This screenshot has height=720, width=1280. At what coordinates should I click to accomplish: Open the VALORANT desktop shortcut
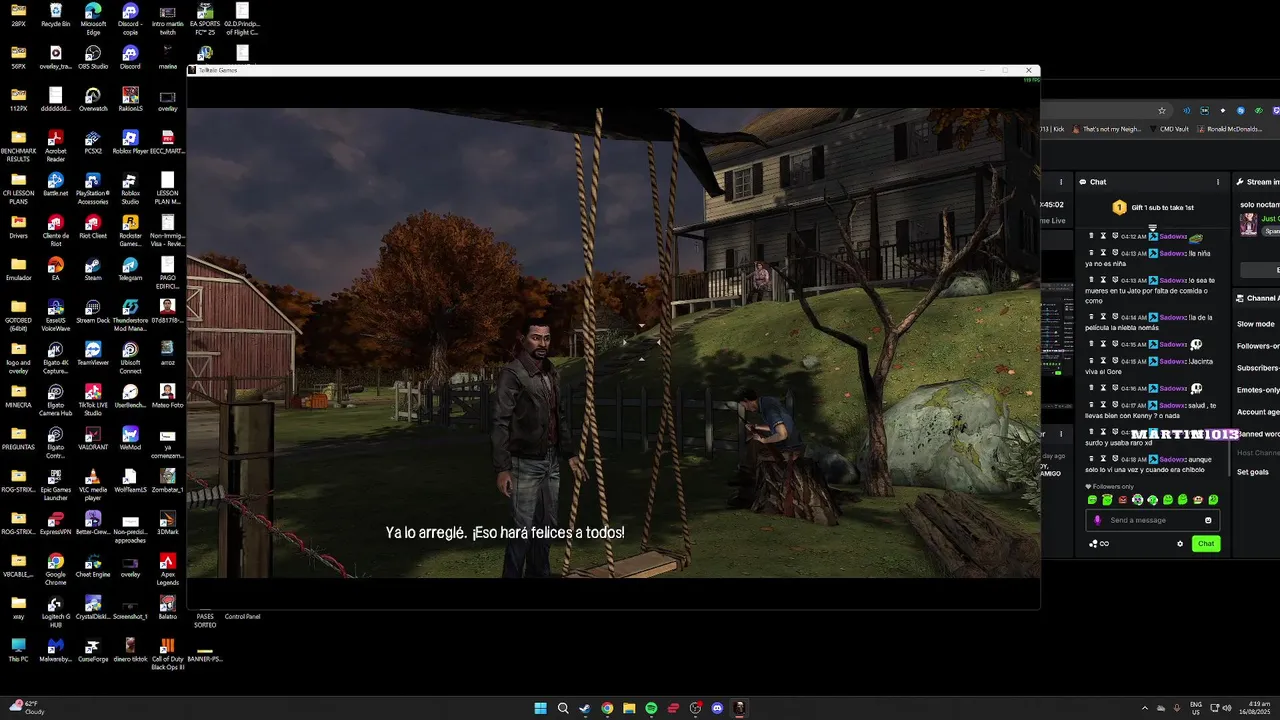click(x=93, y=438)
